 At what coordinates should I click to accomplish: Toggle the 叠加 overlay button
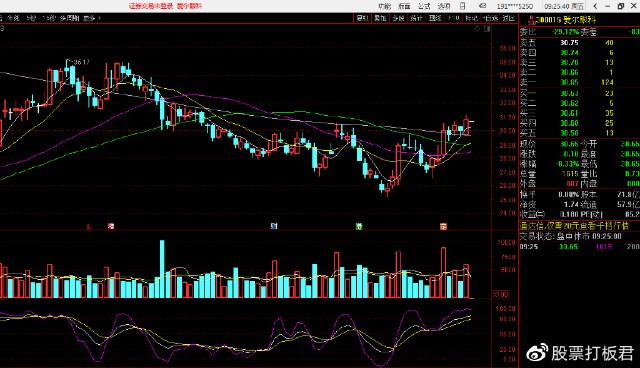point(380,18)
